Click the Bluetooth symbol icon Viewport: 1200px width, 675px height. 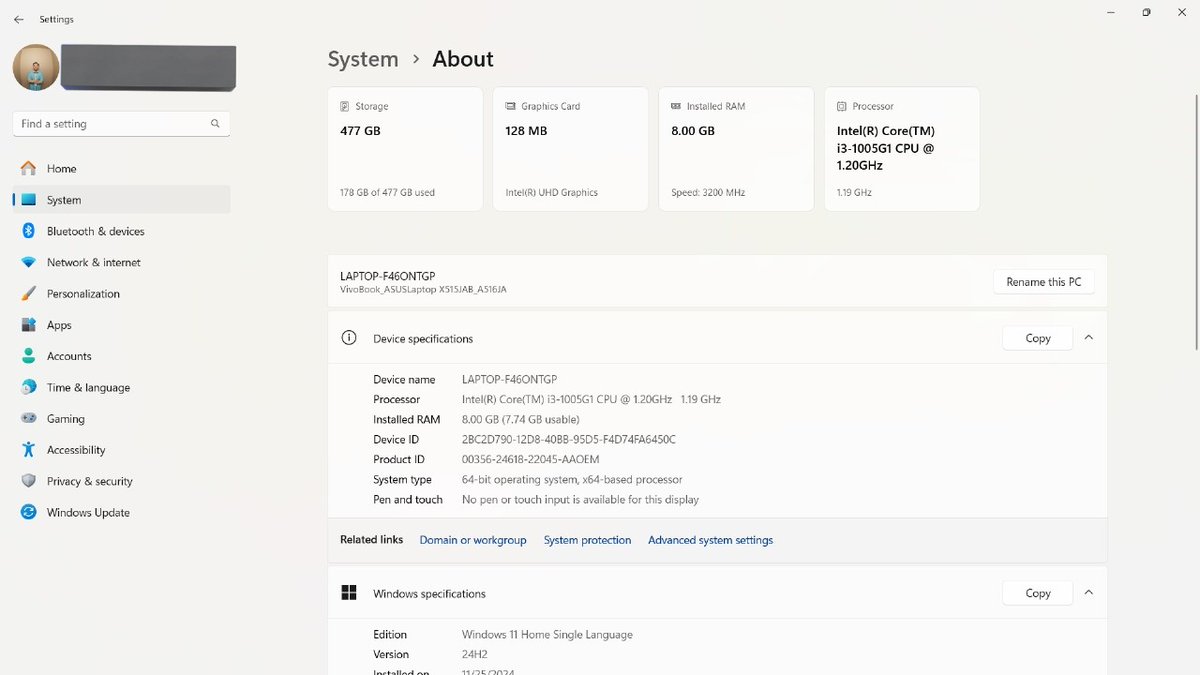[28, 231]
